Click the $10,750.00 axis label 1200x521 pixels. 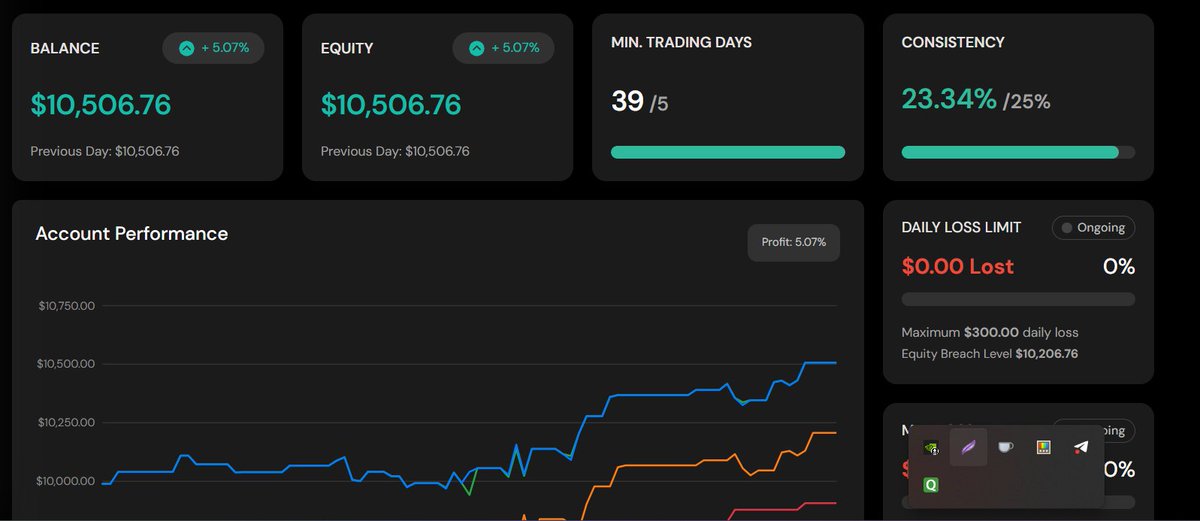(65, 305)
